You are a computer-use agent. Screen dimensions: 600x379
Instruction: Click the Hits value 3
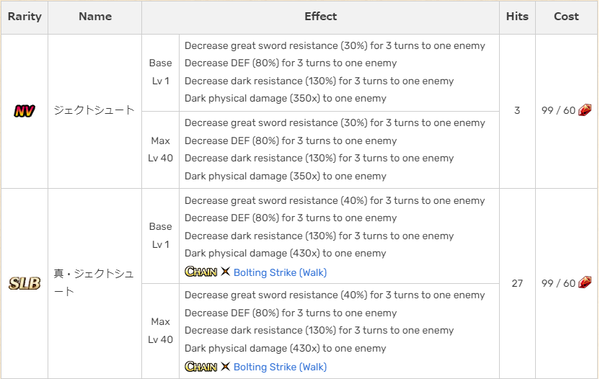point(517,111)
